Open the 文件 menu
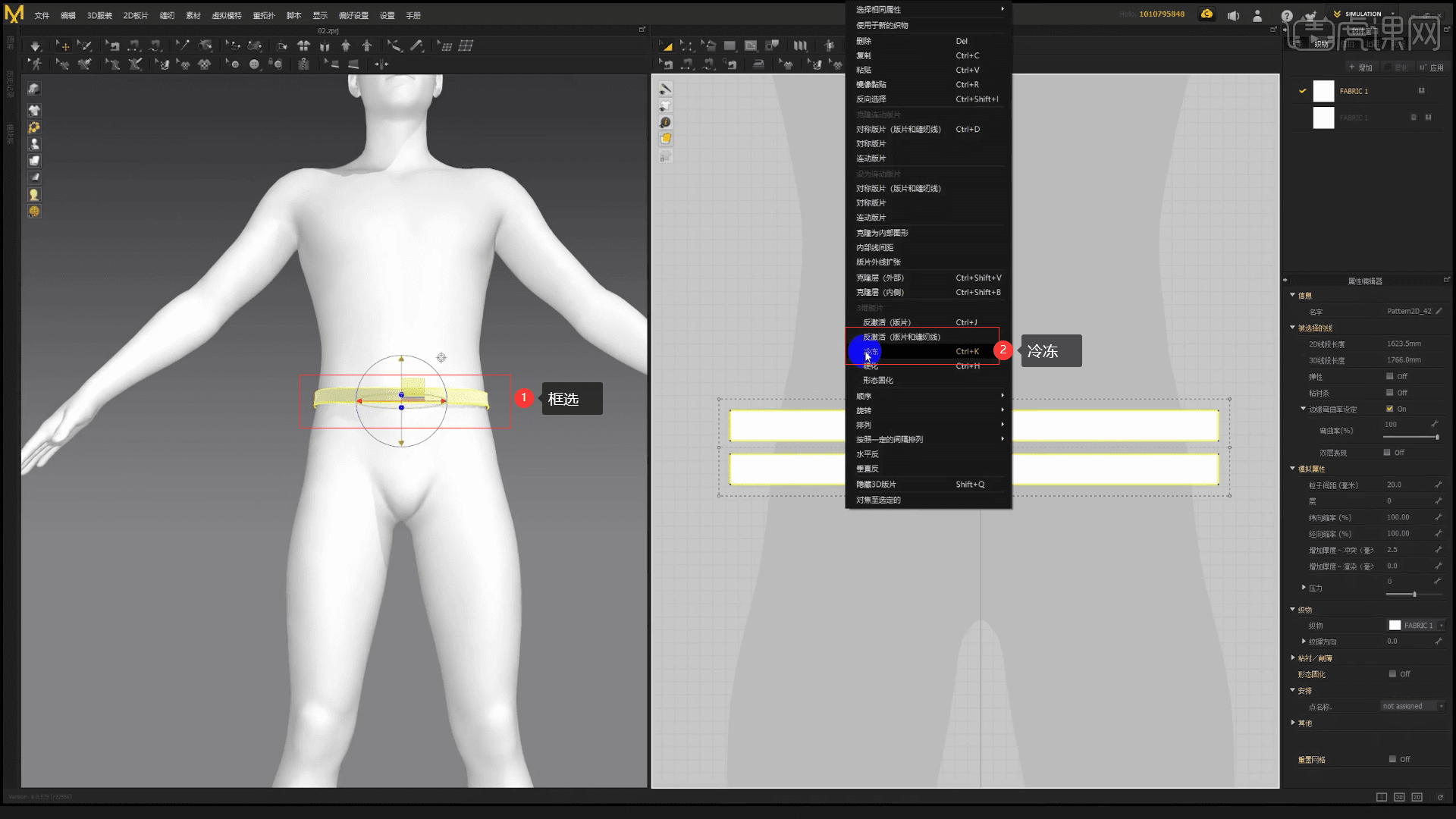The width and height of the screenshot is (1456, 819). coord(42,15)
